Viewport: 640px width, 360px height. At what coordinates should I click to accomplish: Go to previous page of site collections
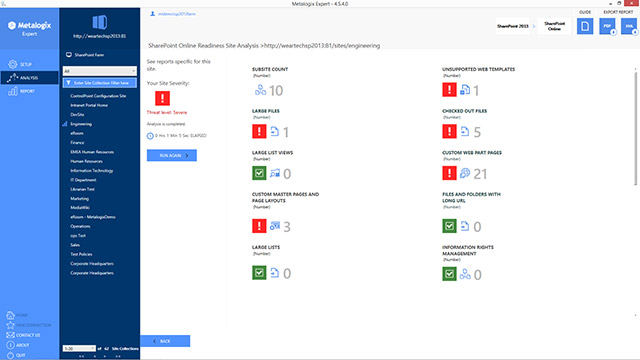(95, 357)
